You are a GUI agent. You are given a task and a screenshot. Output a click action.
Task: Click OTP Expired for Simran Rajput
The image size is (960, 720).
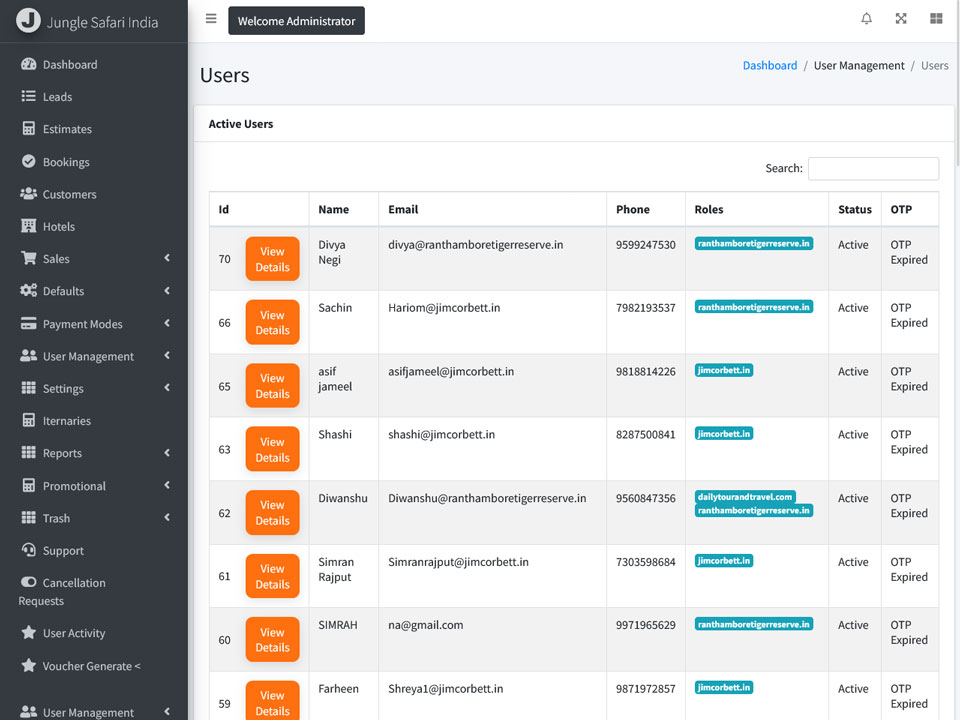pyautogui.click(x=909, y=569)
